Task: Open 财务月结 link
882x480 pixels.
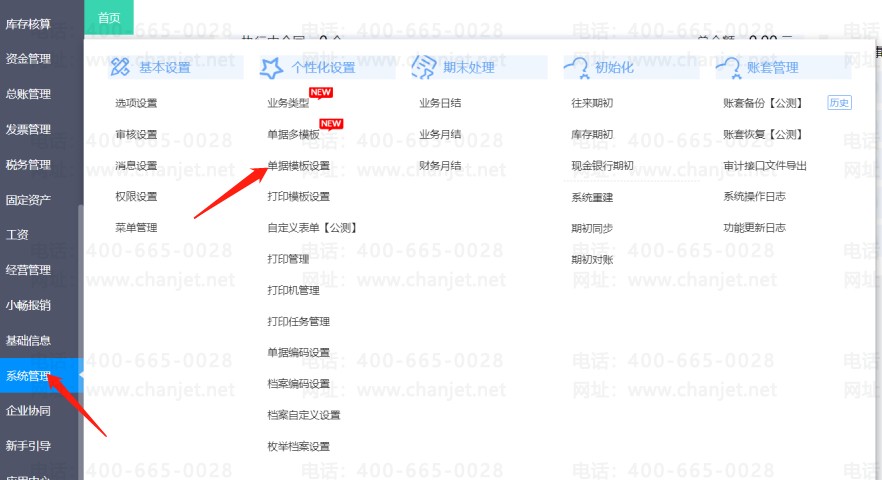Action: coord(440,165)
